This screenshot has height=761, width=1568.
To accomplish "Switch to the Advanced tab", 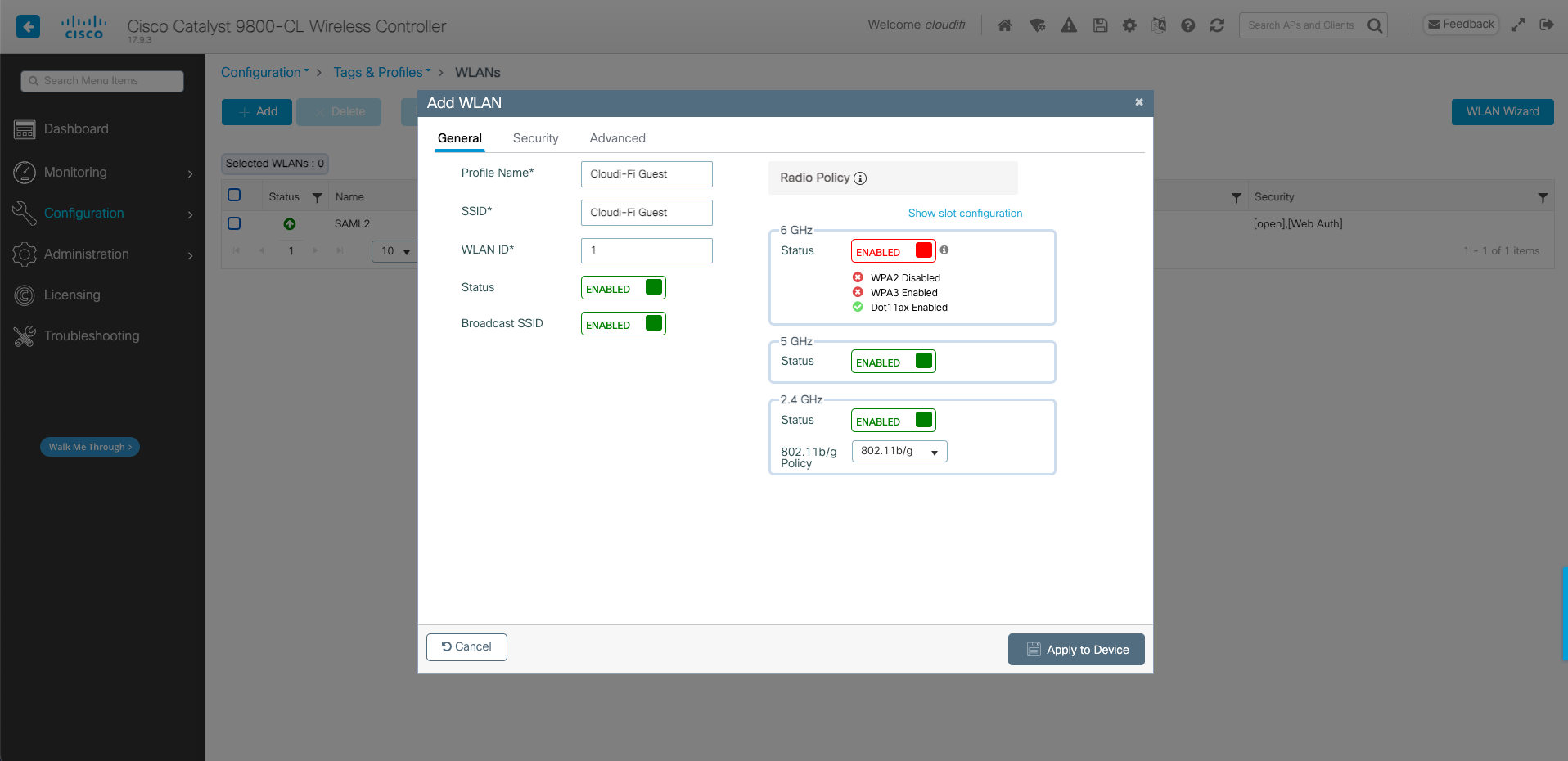I will point(617,138).
